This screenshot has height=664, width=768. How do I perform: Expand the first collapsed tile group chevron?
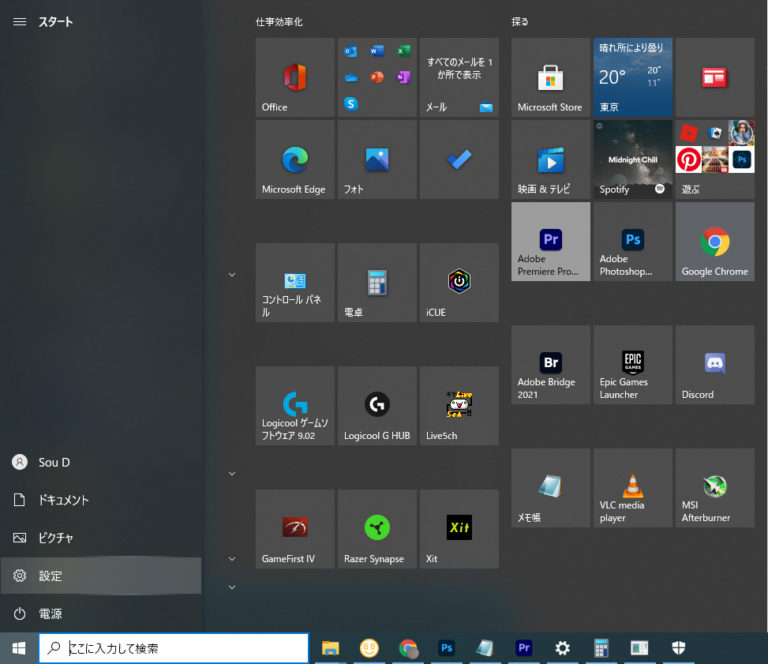pos(232,274)
